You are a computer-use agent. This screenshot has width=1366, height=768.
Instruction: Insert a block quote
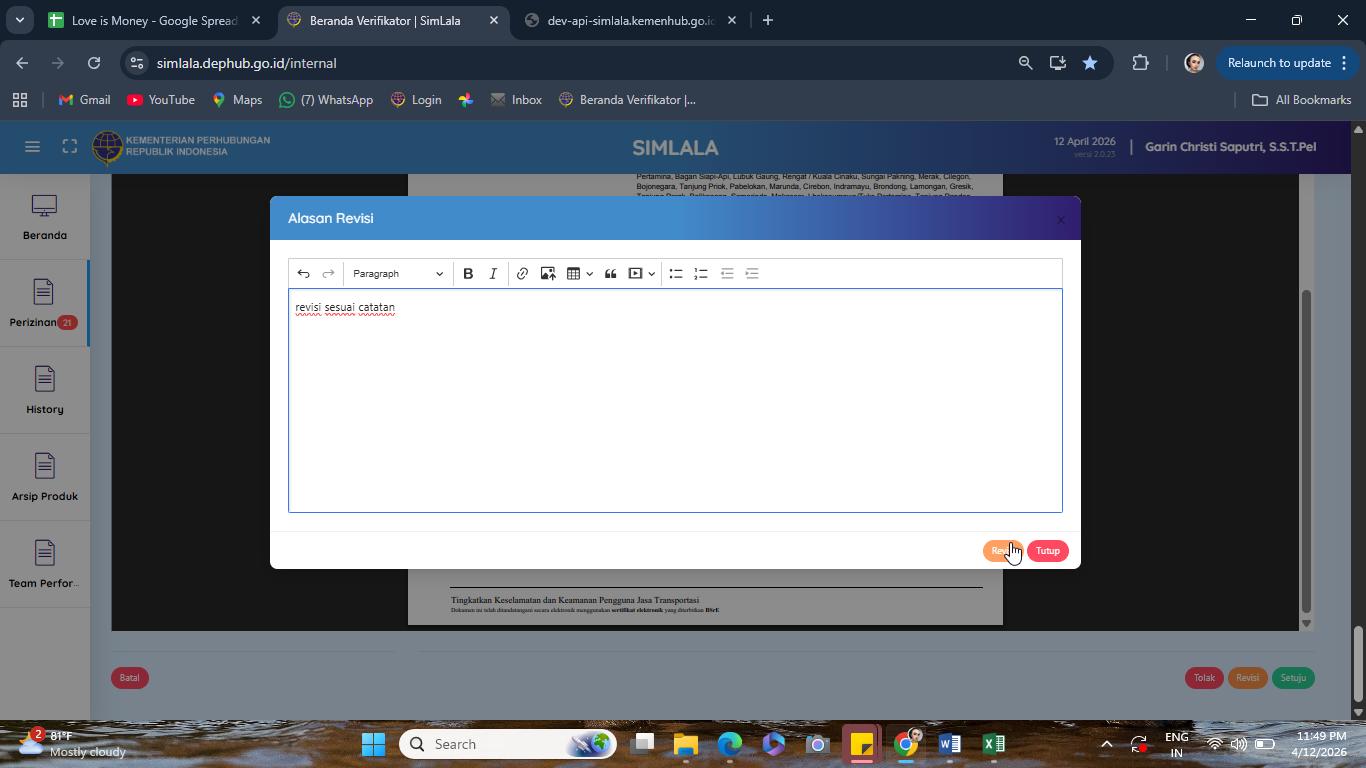click(610, 274)
